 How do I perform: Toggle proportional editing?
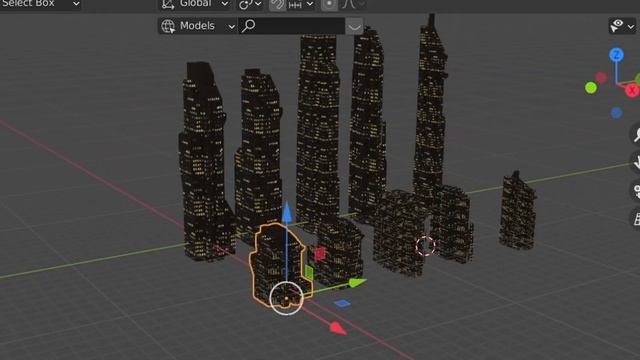329,4
